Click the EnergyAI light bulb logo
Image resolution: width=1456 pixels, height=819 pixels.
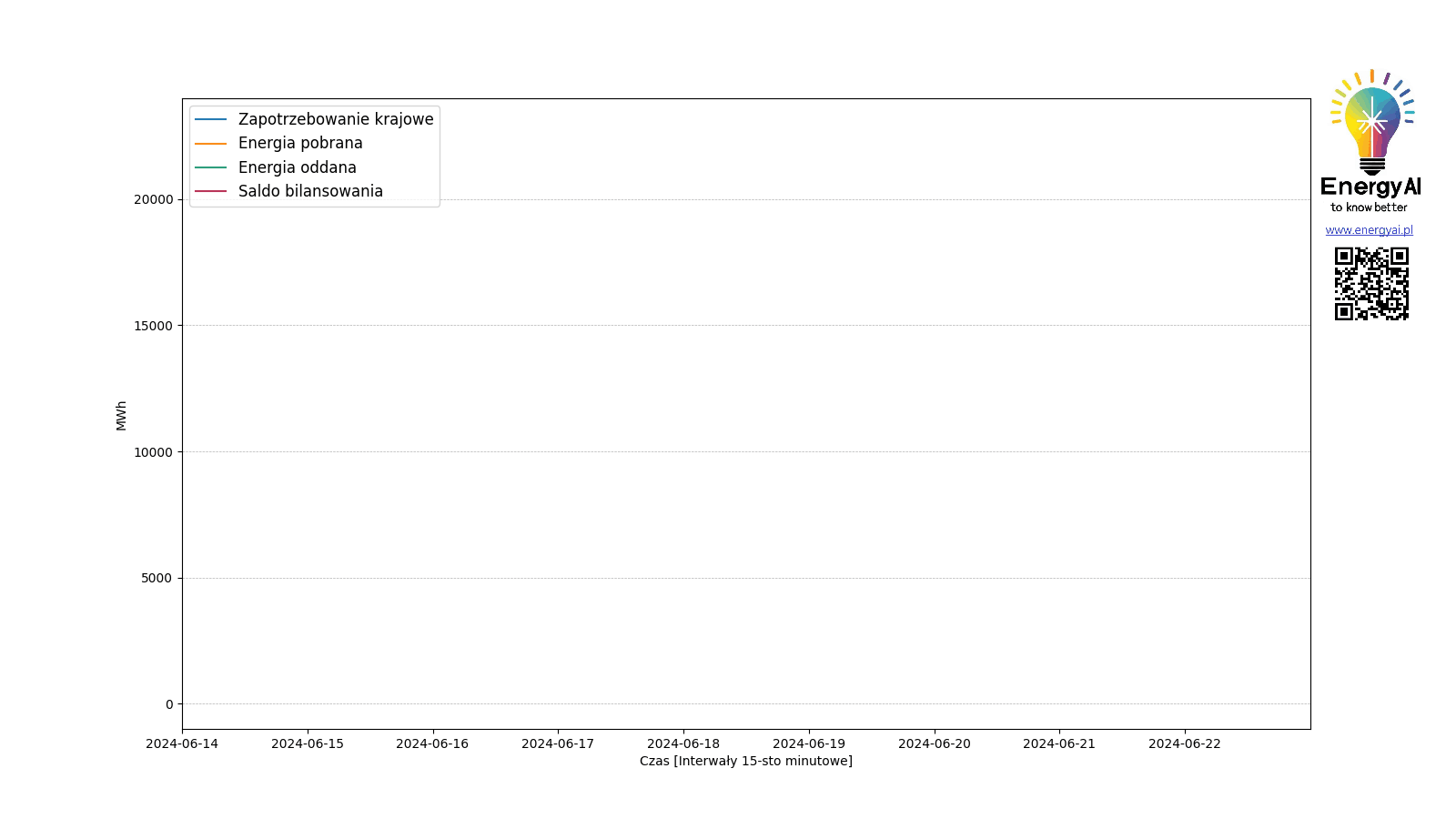tap(1371, 123)
